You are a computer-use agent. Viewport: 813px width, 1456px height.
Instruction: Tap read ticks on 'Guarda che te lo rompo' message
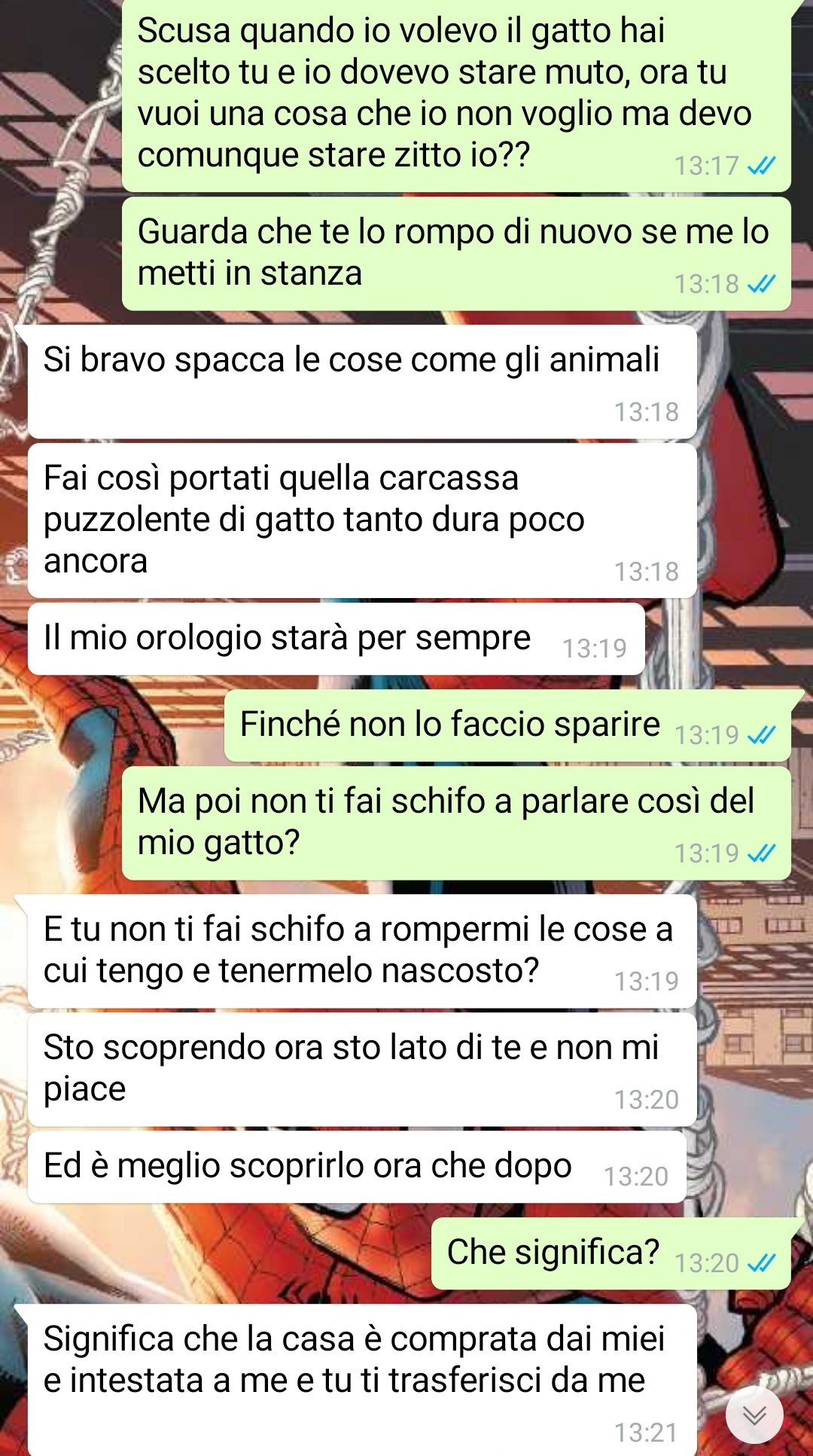tap(762, 284)
